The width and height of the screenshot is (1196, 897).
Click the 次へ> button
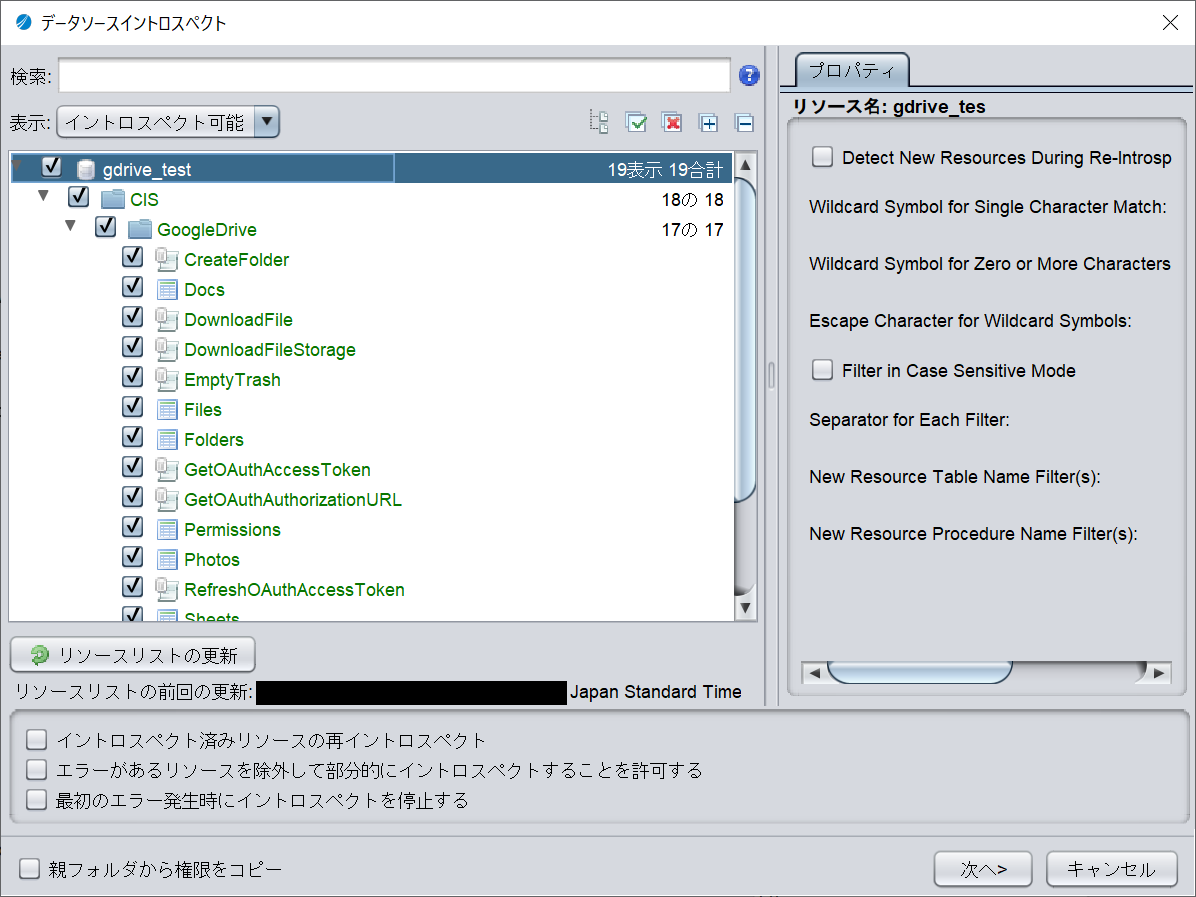[983, 869]
